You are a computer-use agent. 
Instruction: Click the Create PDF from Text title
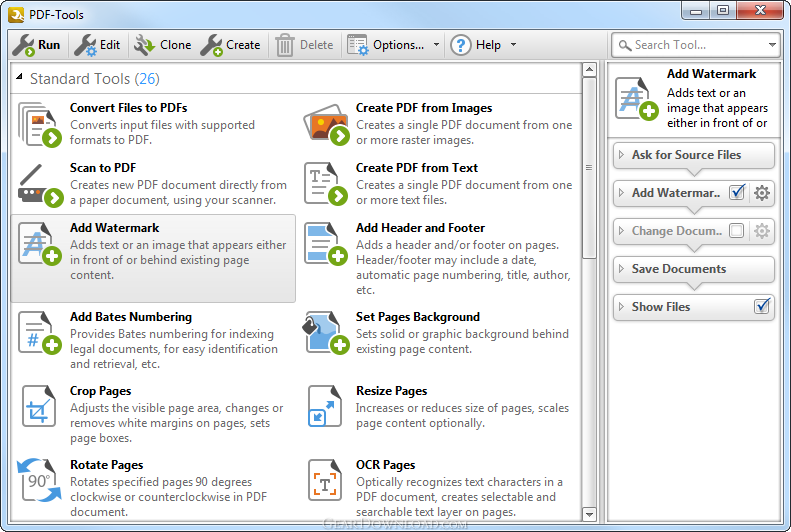[x=417, y=168]
